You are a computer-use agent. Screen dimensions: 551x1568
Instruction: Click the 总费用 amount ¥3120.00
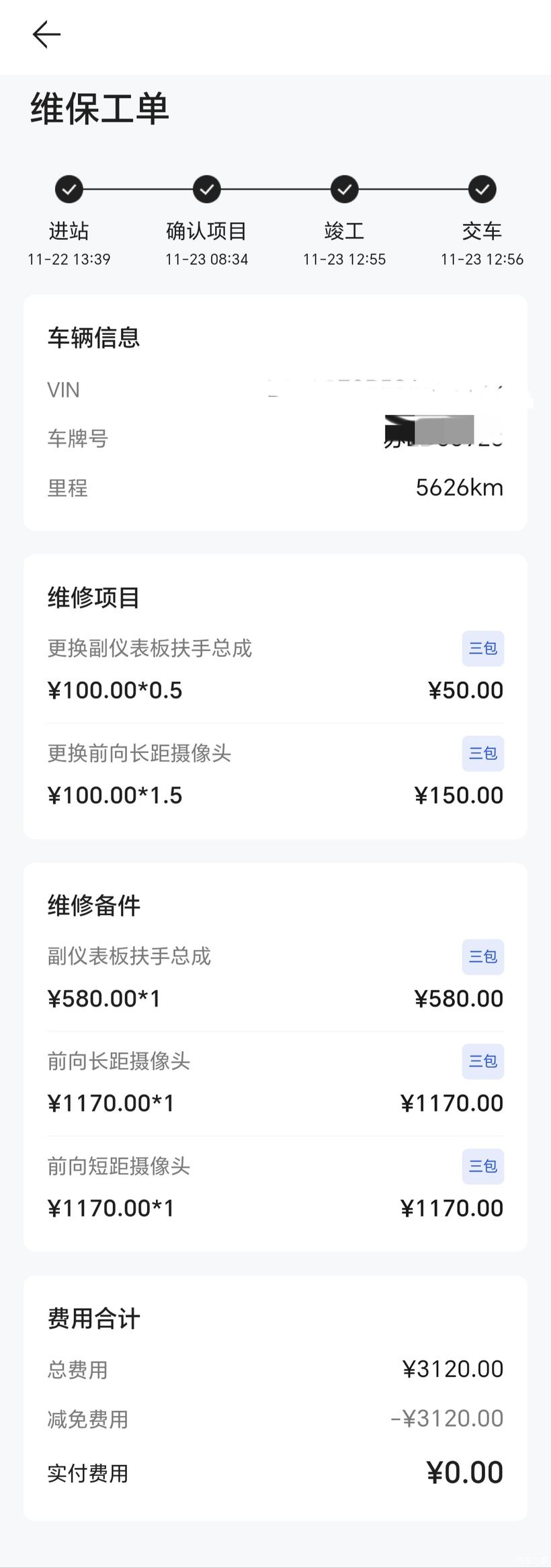(x=453, y=1369)
